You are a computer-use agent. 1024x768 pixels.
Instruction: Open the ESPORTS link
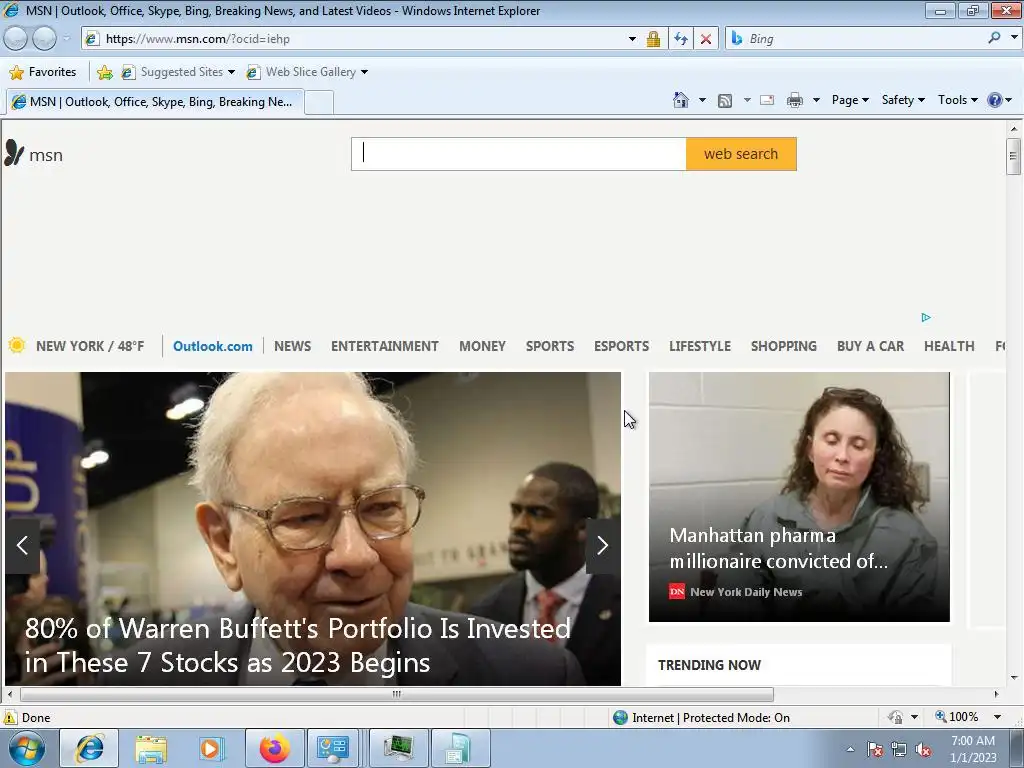tap(621, 346)
